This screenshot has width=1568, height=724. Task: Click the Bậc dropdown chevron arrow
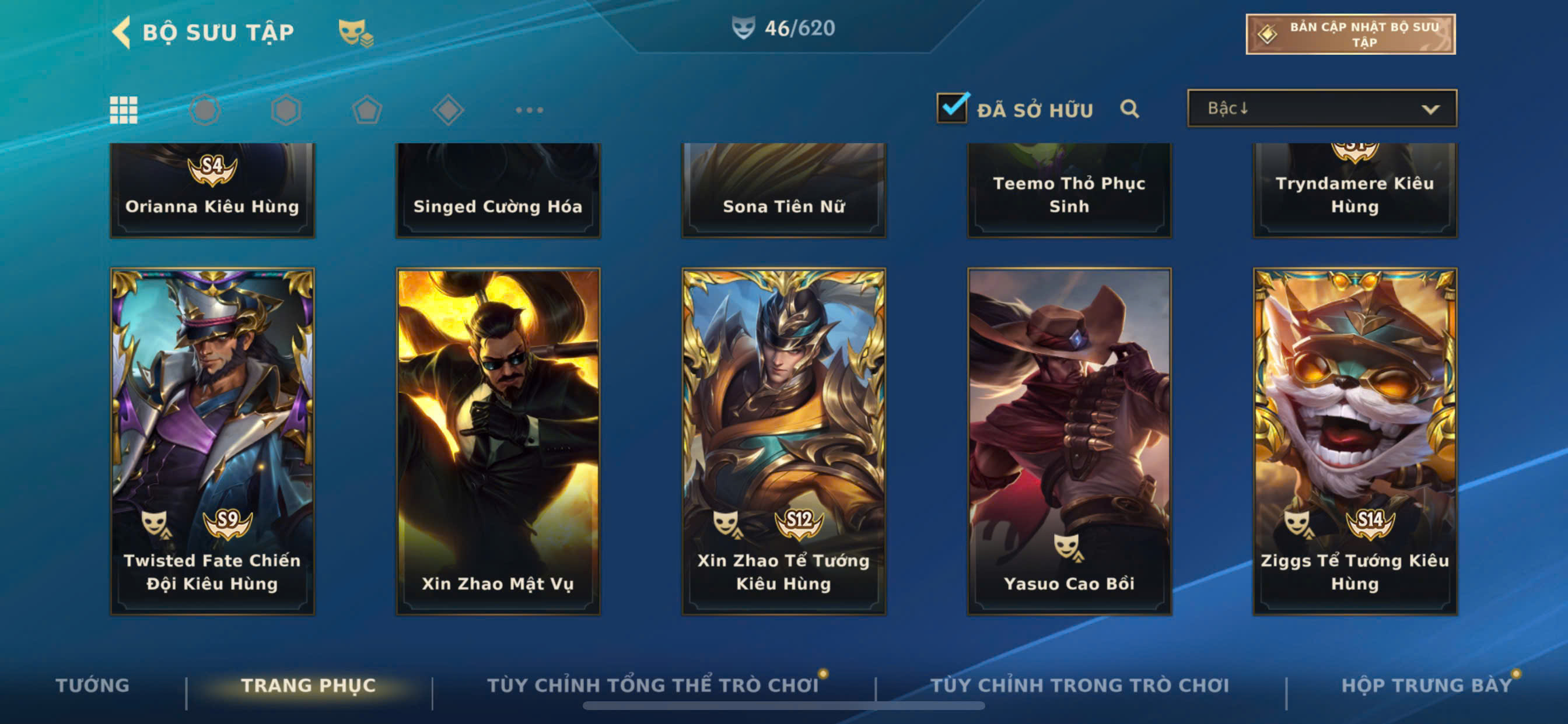1430,110
